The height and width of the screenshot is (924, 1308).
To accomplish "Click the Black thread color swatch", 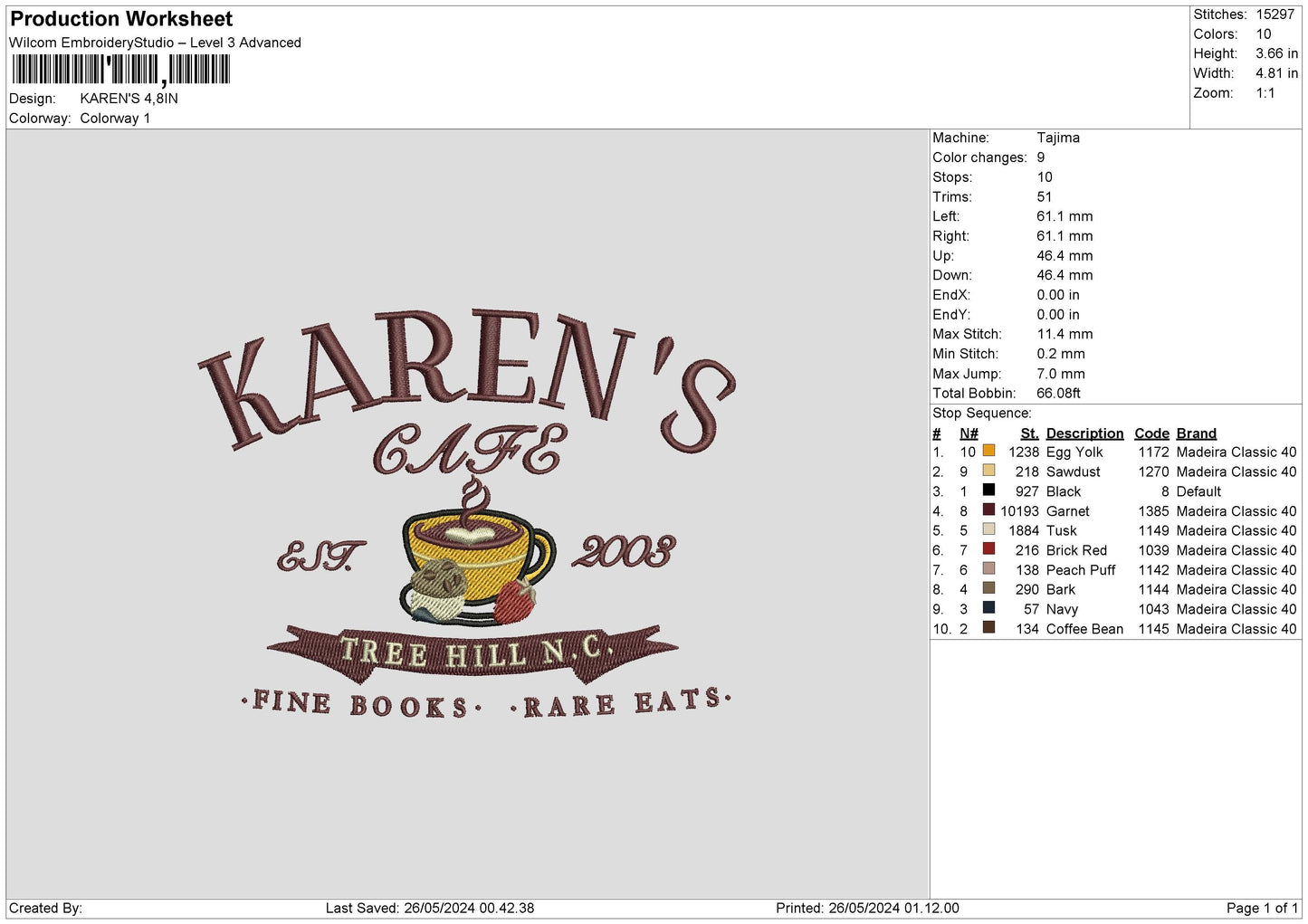I will coord(988,490).
